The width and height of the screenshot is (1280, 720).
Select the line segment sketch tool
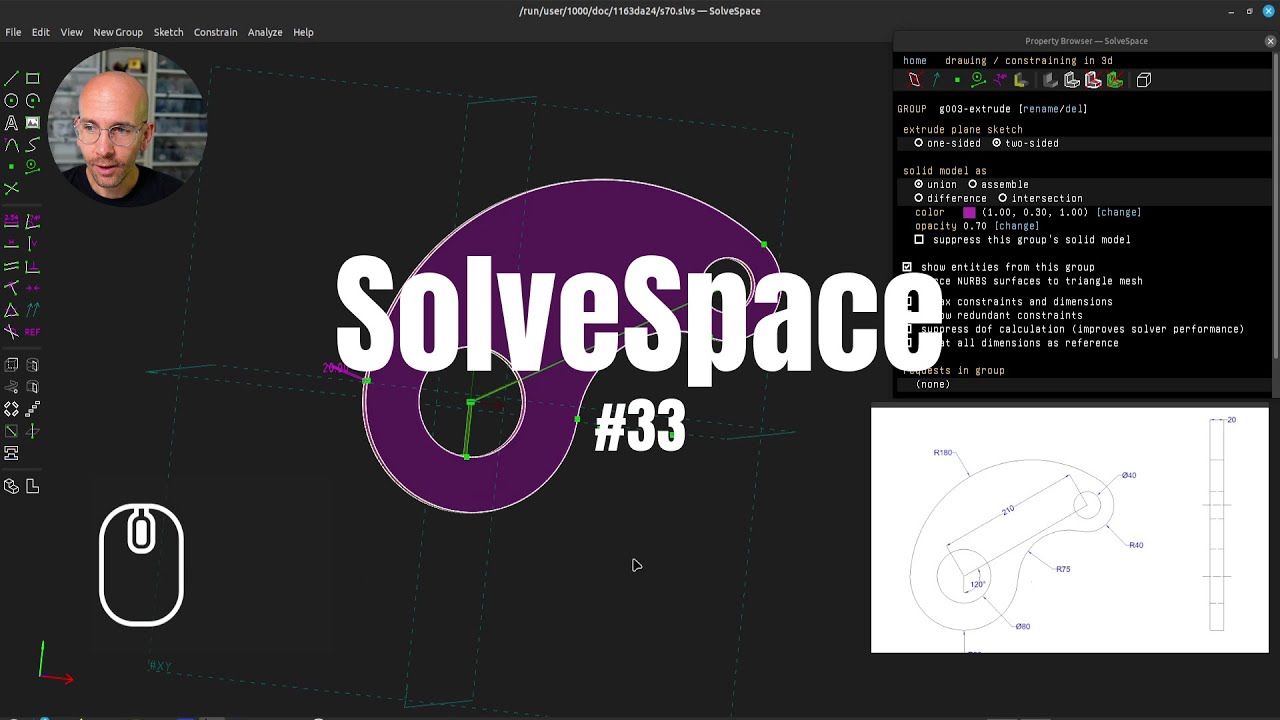point(11,79)
